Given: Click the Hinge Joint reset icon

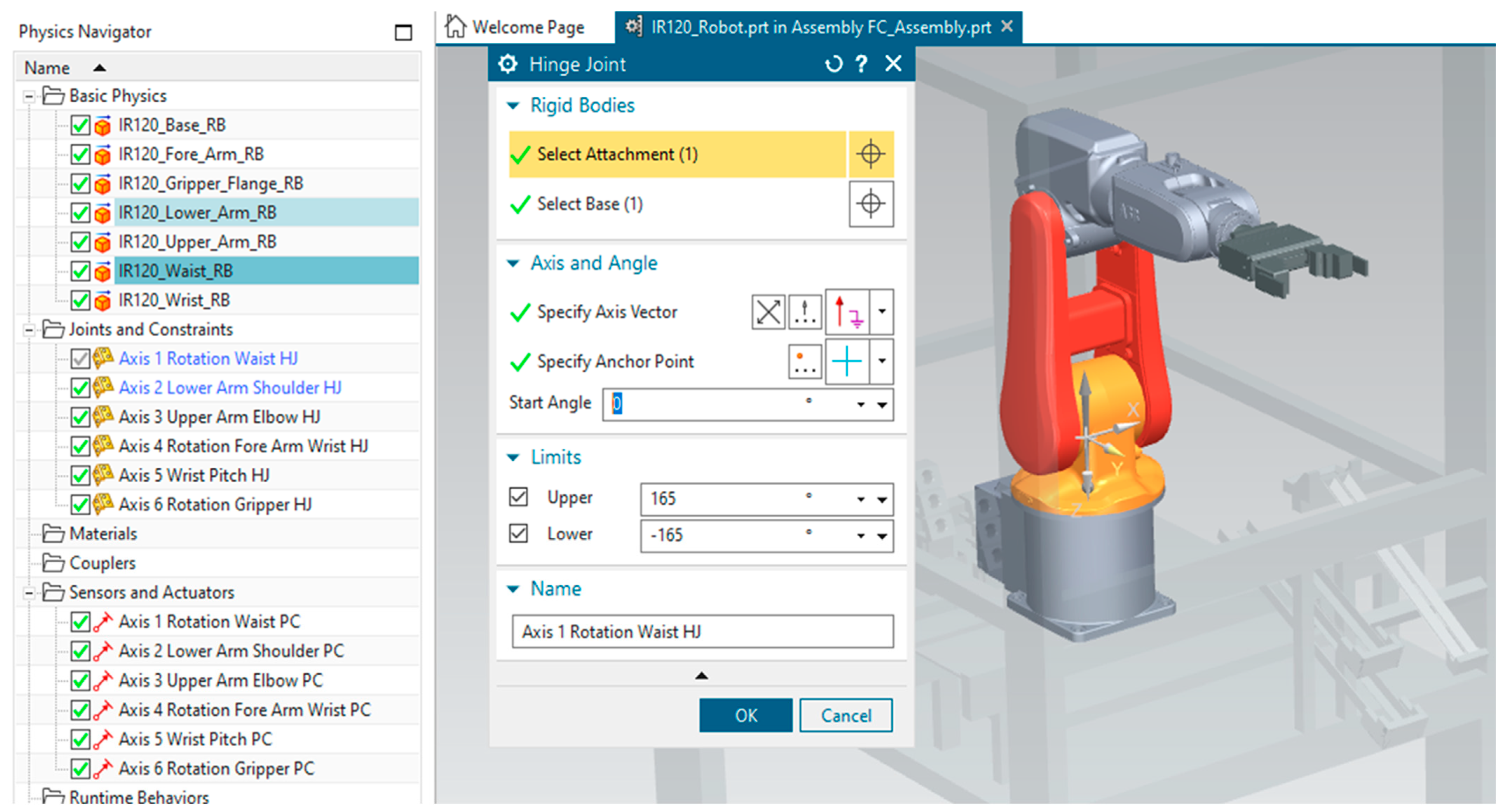Looking at the screenshot, I should click(x=834, y=64).
